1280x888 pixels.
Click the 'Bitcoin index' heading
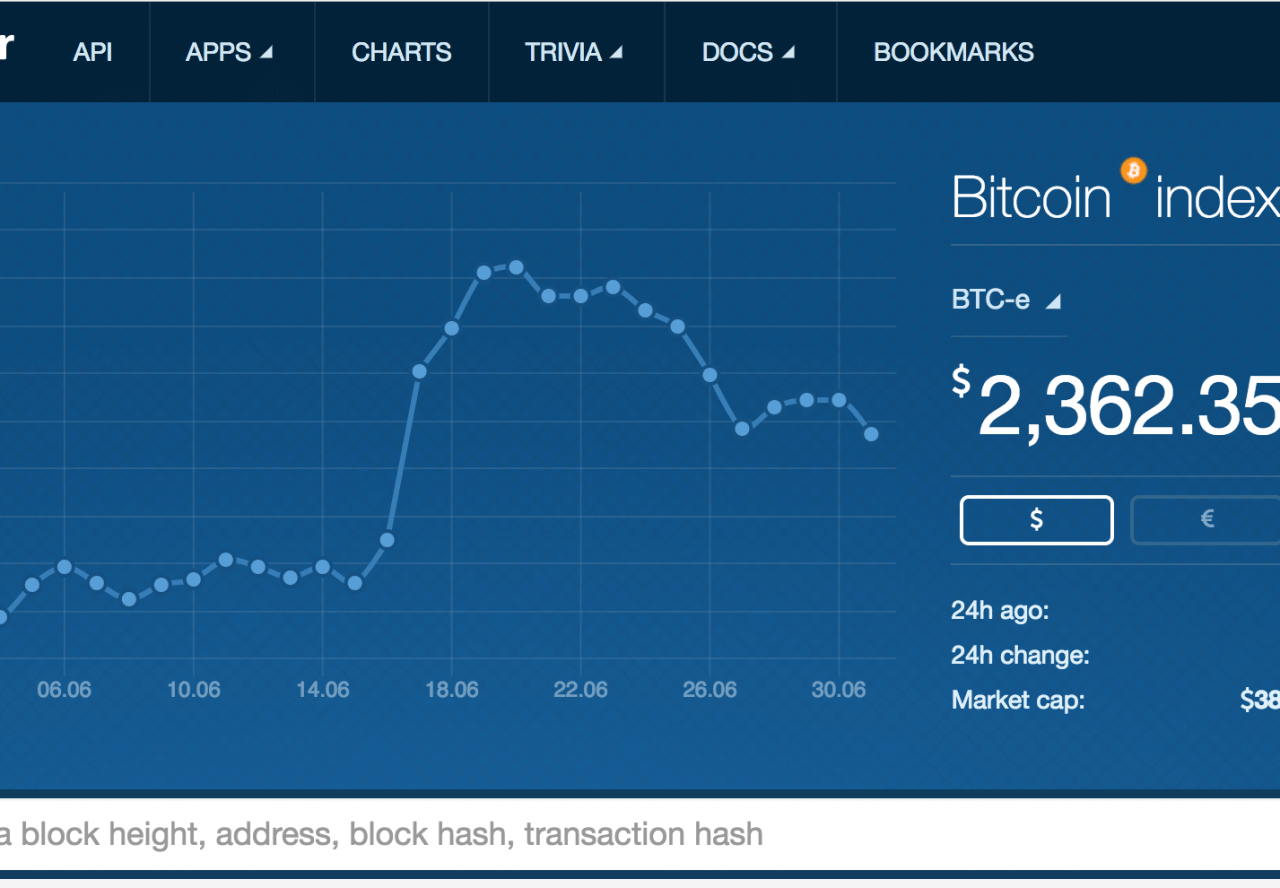1115,196
